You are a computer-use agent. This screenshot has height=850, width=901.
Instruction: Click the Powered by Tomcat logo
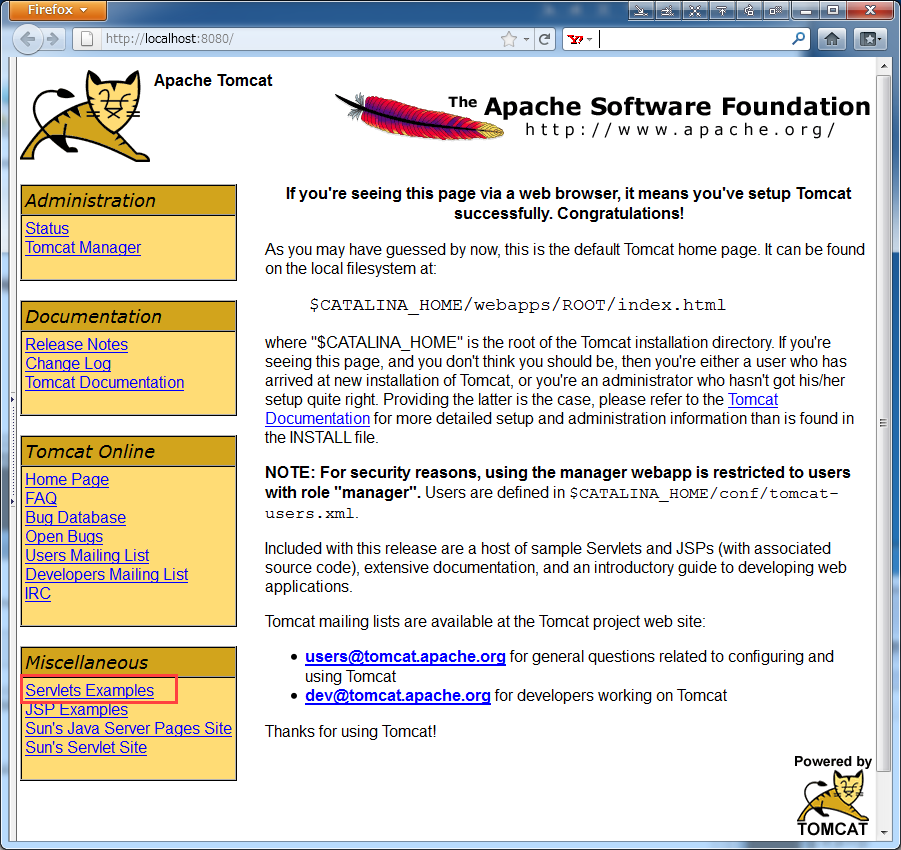[833, 796]
